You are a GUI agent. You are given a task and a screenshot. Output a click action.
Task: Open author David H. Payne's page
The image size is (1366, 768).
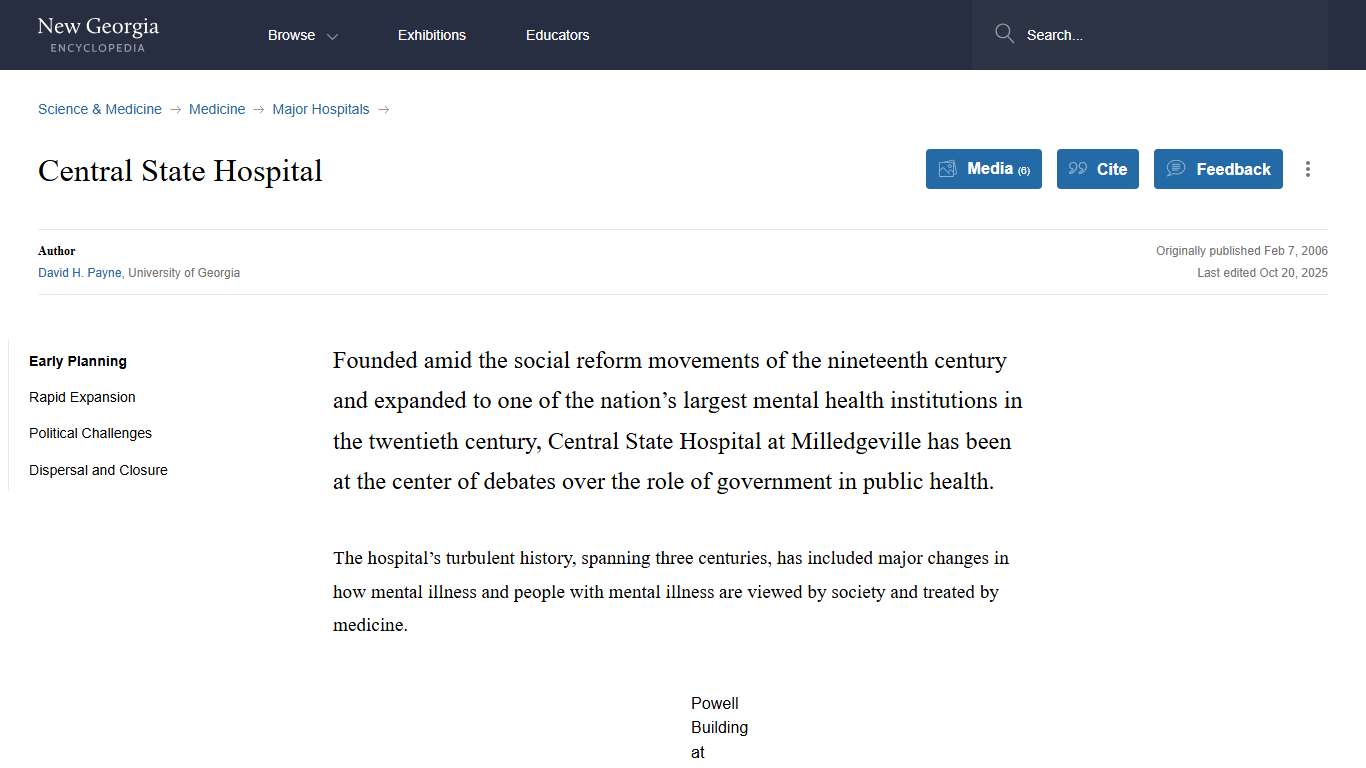[x=80, y=272]
